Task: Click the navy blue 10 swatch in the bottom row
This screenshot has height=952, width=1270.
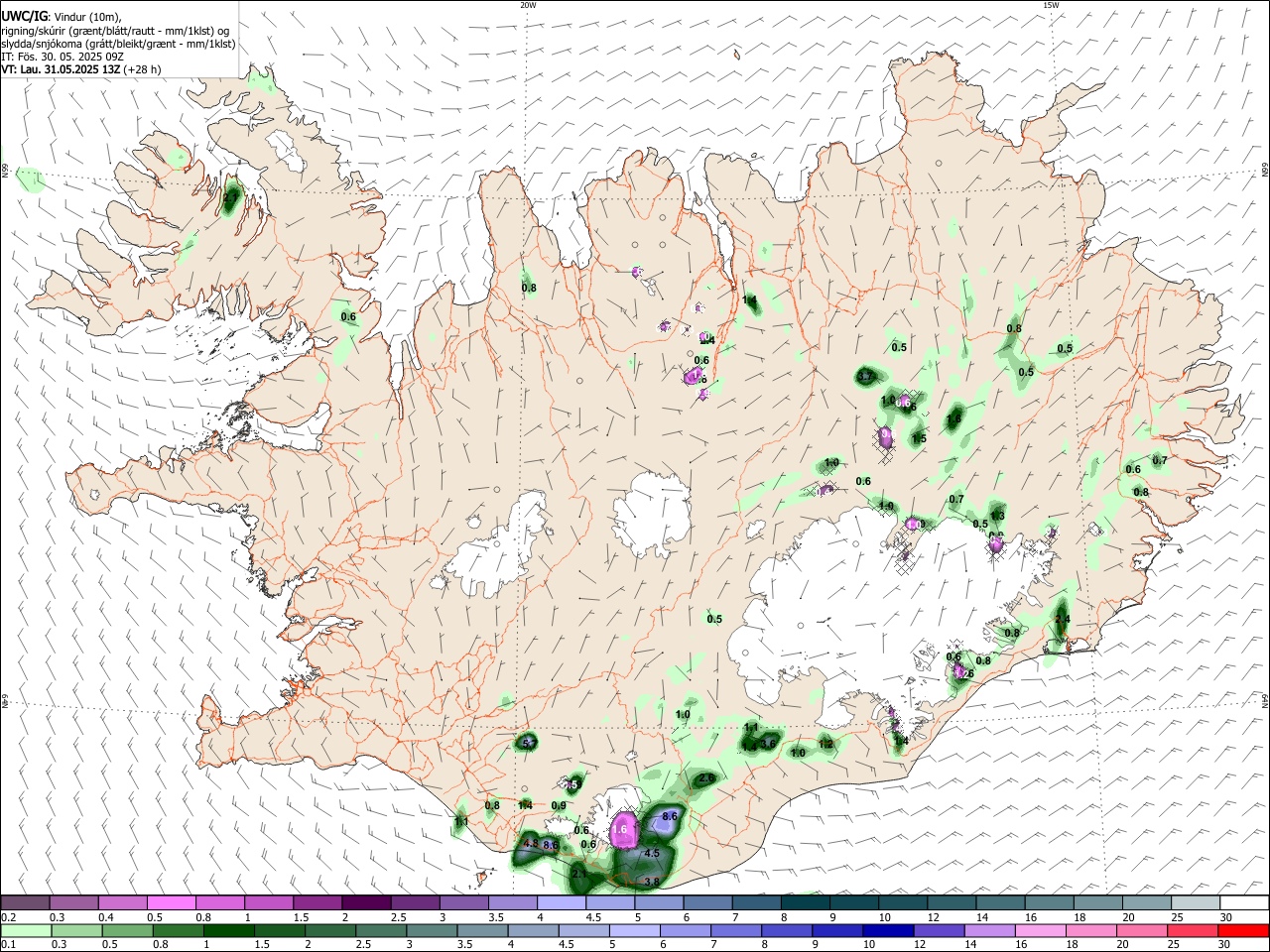Action: tap(889, 930)
